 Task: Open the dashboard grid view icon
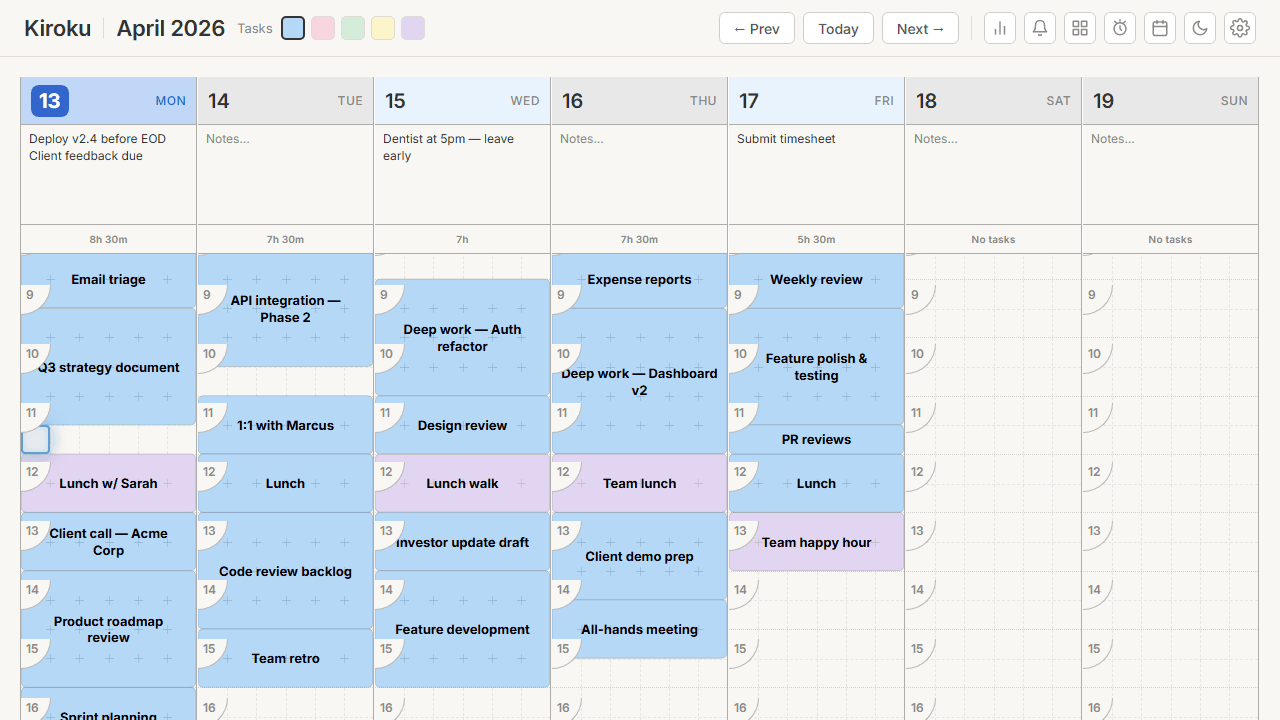(1079, 27)
